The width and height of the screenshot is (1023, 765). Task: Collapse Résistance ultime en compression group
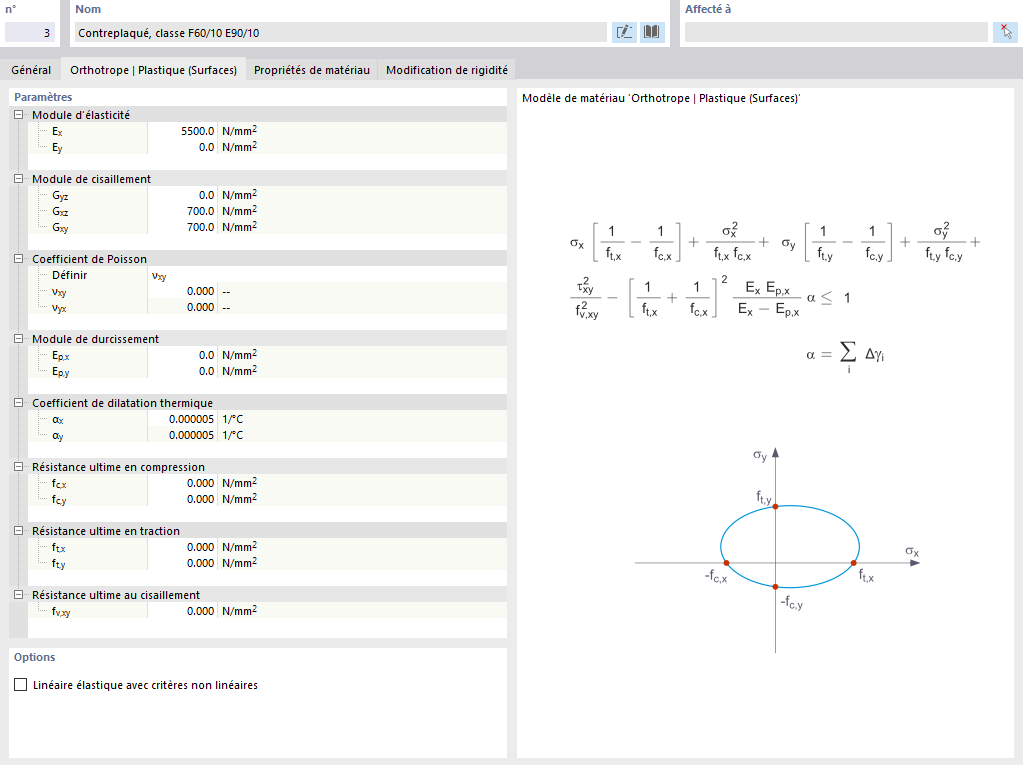pyautogui.click(x=19, y=467)
